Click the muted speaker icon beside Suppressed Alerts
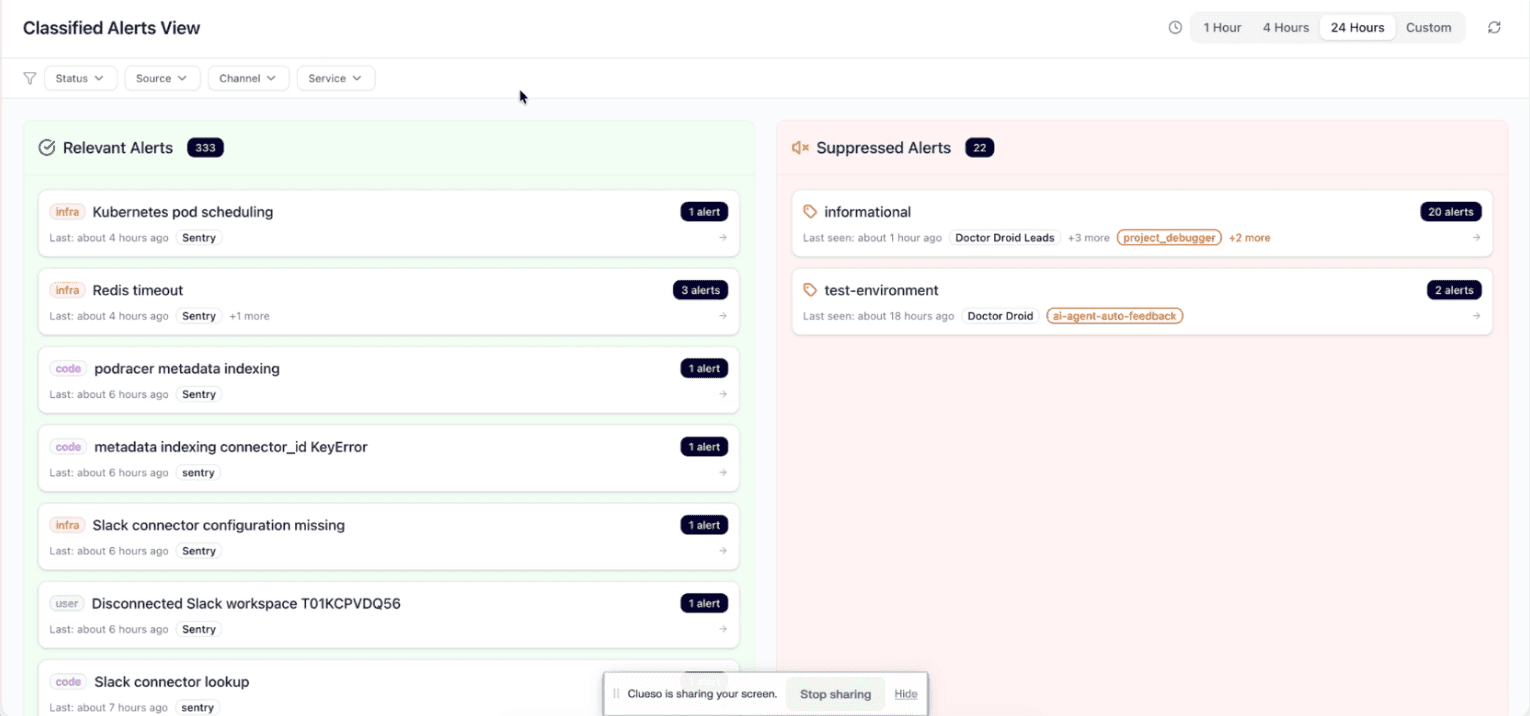Image resolution: width=1530 pixels, height=716 pixels. tap(799, 146)
